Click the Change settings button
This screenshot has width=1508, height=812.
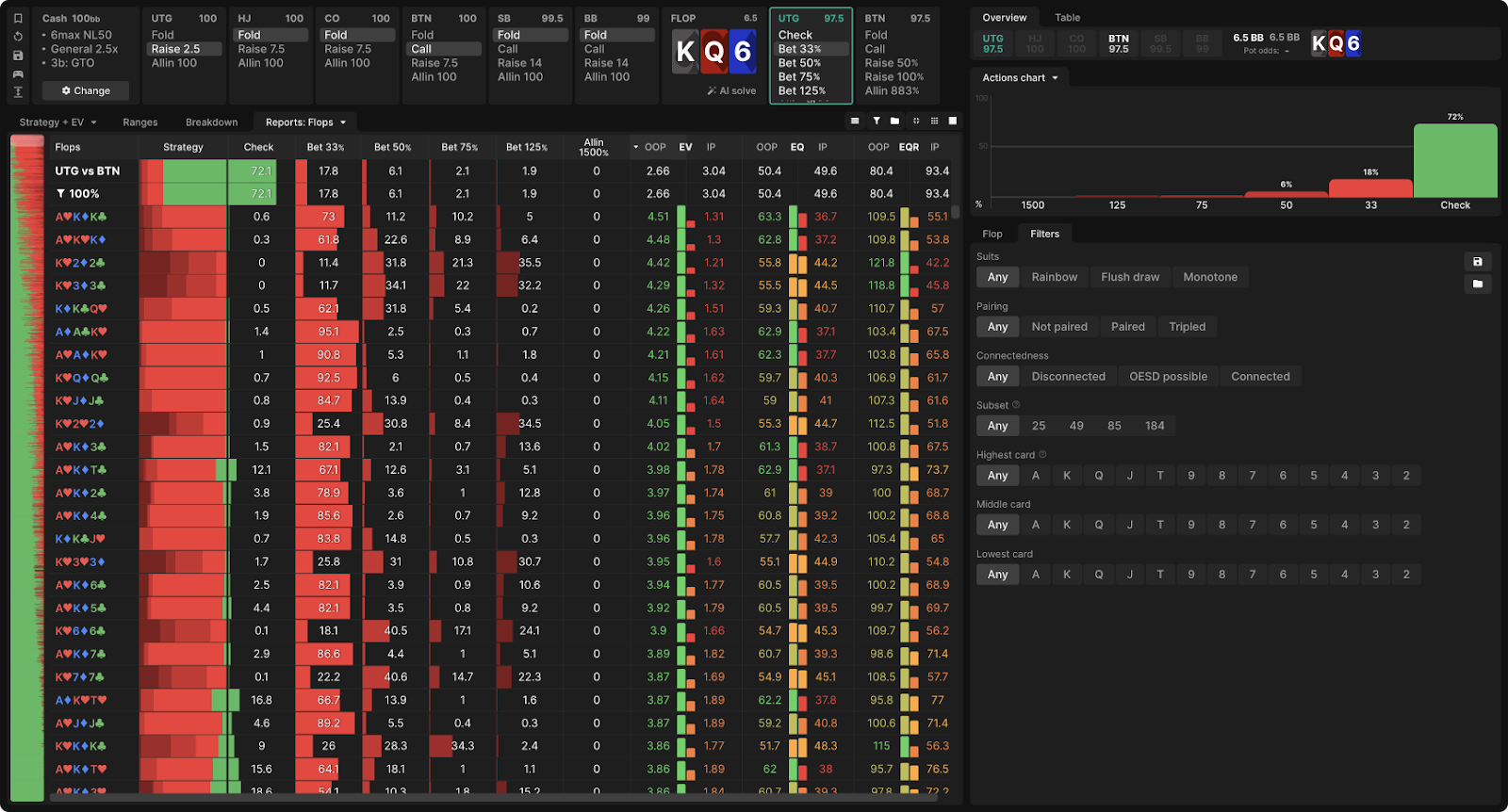pos(86,91)
